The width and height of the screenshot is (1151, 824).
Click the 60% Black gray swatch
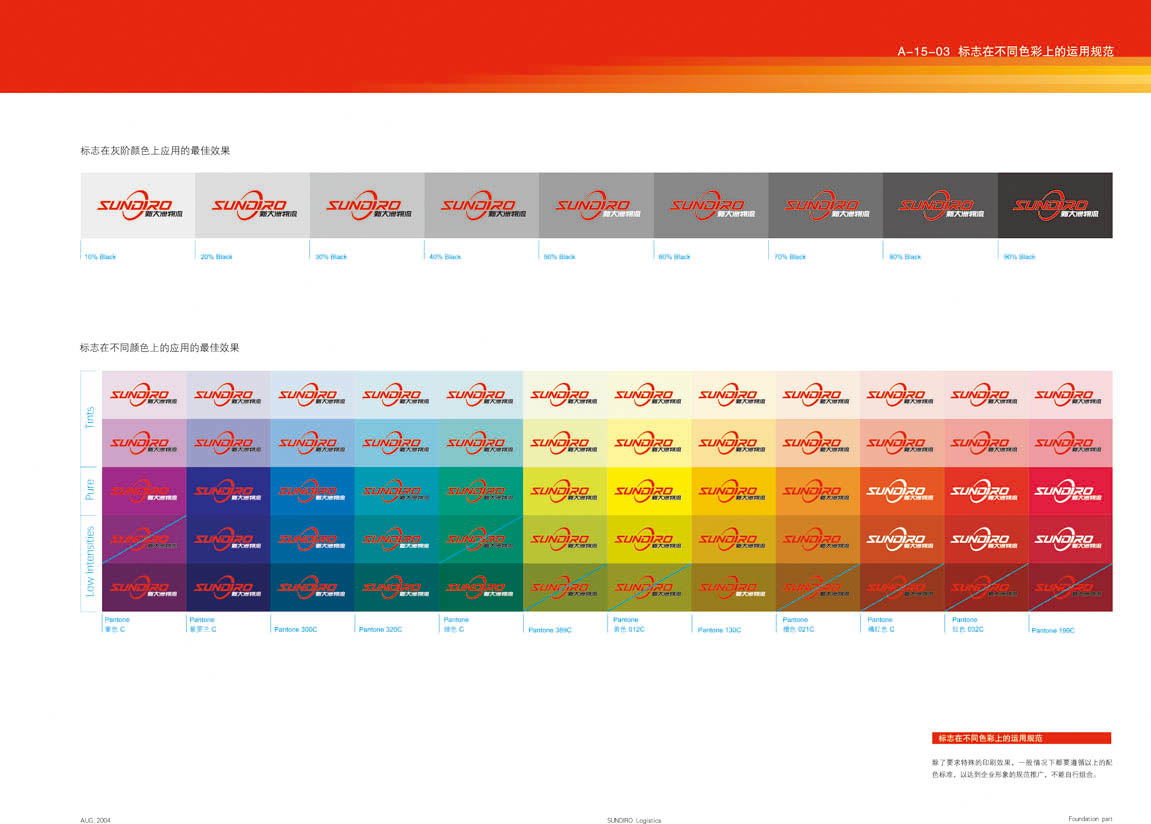711,205
